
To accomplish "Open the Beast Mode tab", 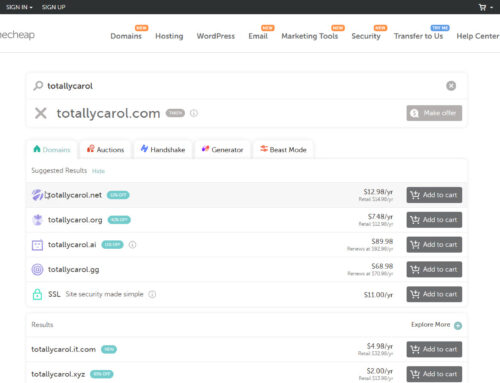I will (x=283, y=149).
